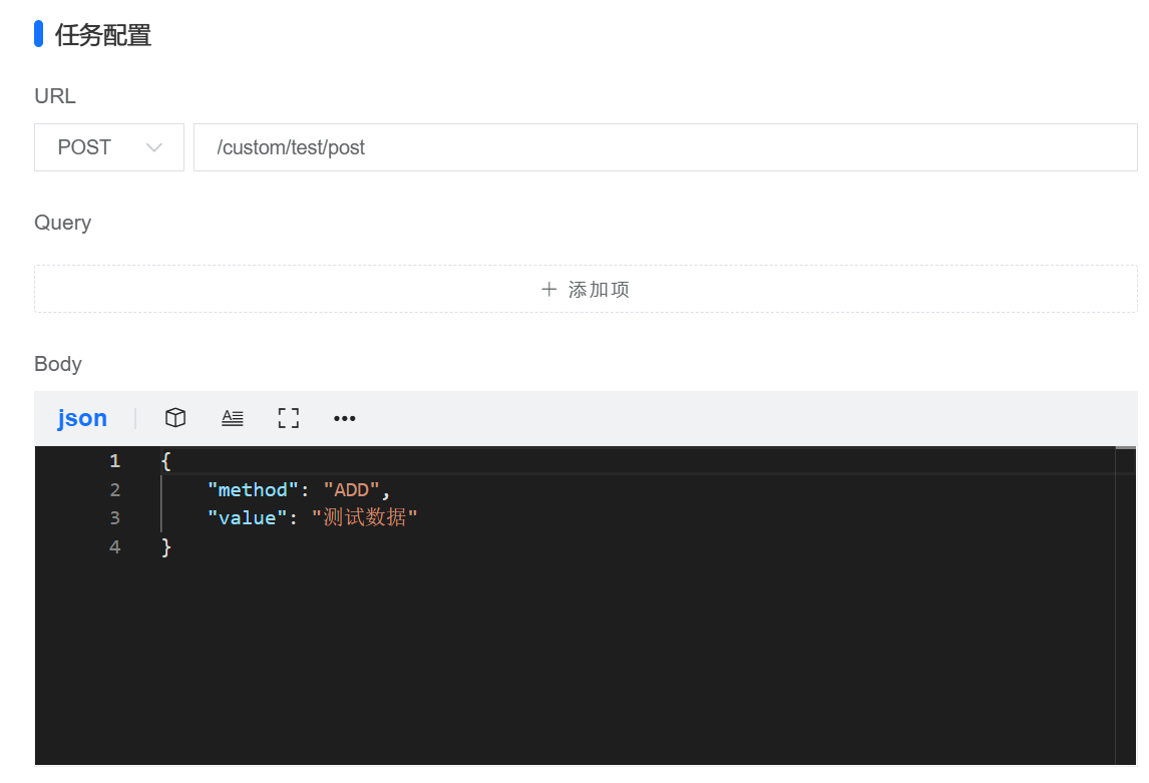Click the "ADD" string value
The width and height of the screenshot is (1149, 783).
351,490
